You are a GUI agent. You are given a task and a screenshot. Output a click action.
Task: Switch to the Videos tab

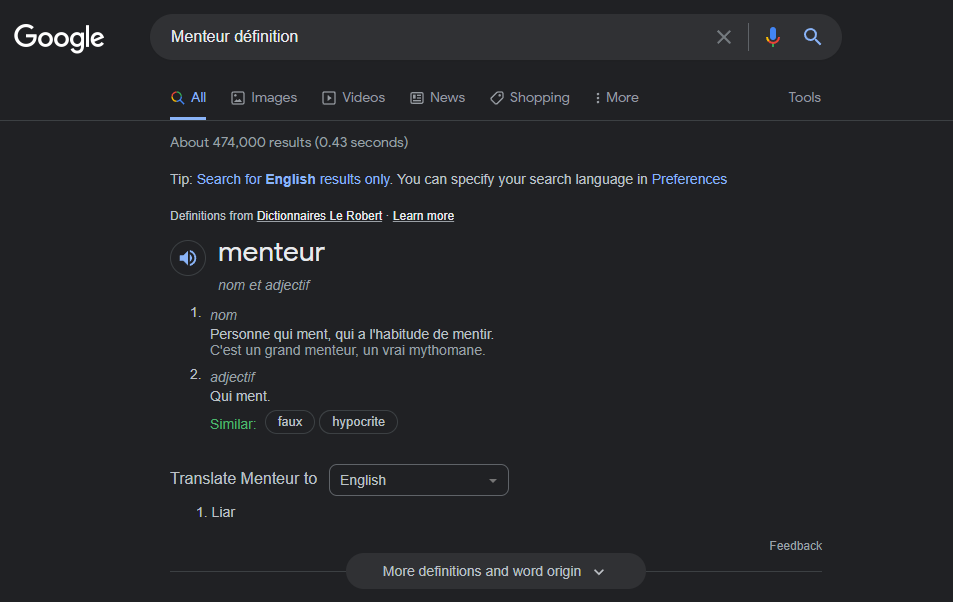coord(354,97)
